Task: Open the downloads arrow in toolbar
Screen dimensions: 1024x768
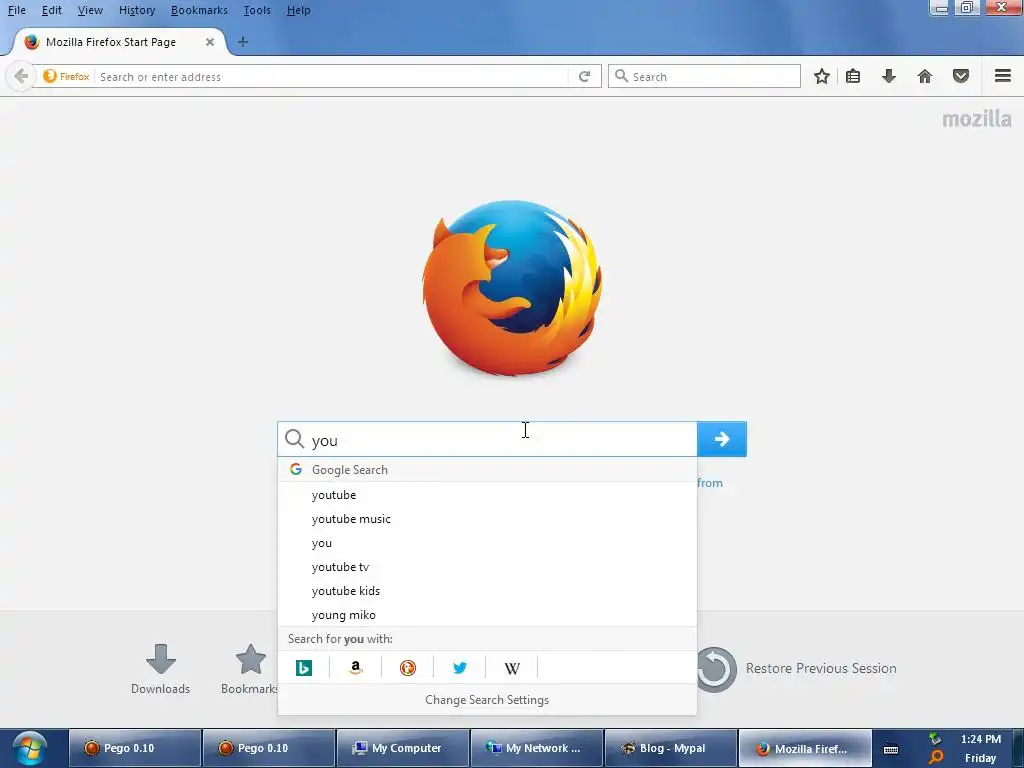Action: (889, 76)
